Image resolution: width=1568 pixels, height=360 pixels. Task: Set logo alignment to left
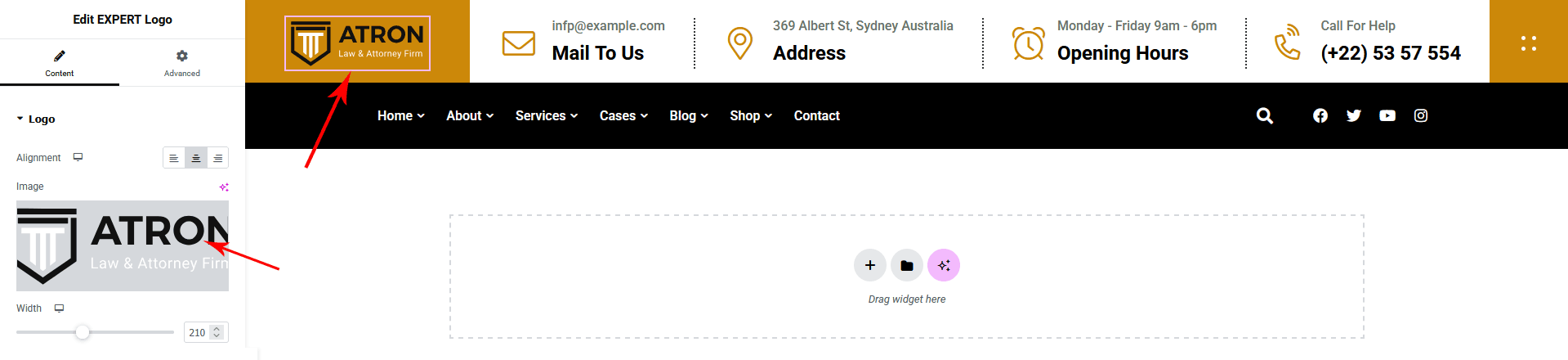(x=174, y=158)
